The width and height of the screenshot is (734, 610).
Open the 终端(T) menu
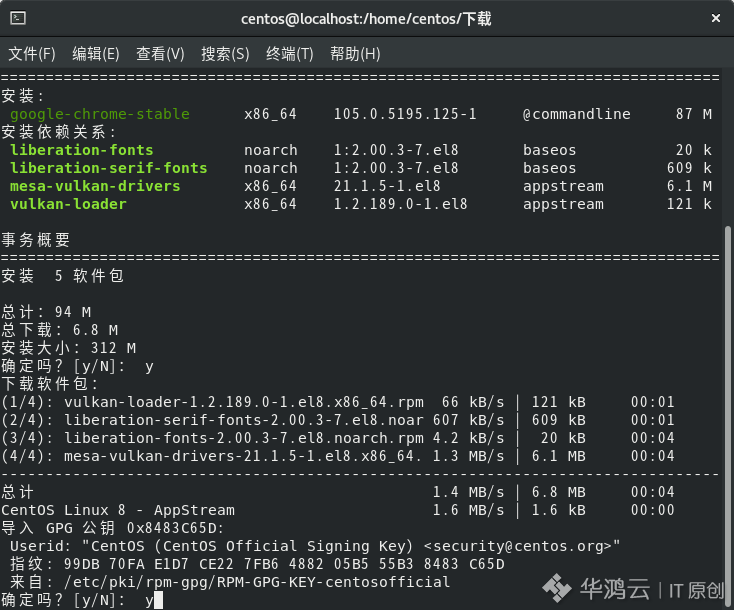pyautogui.click(x=289, y=54)
